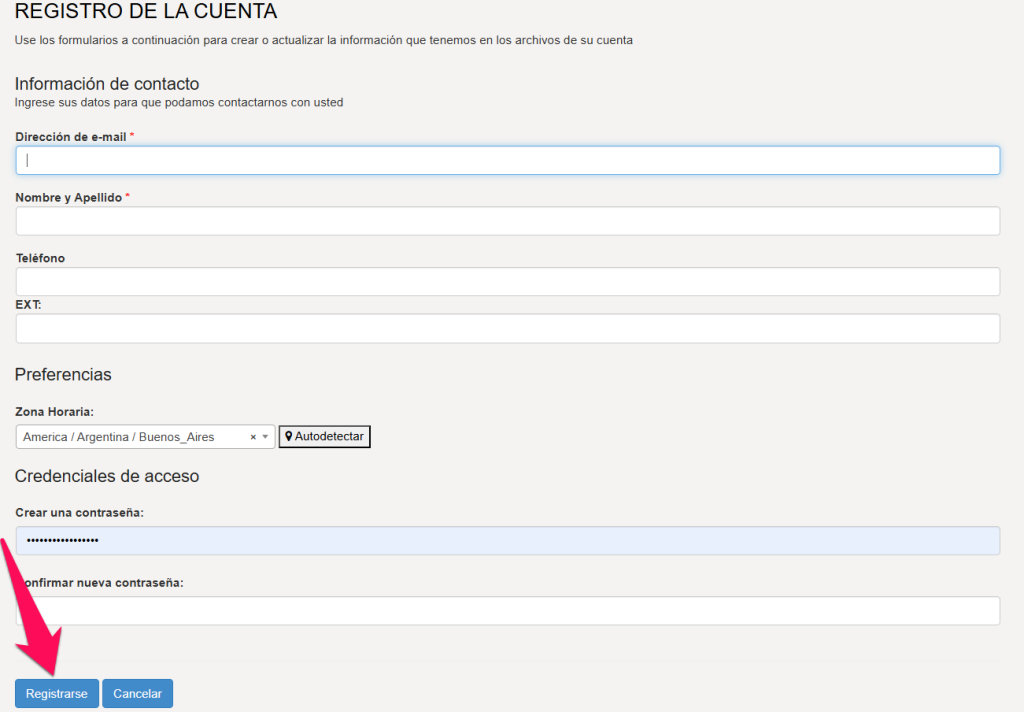Click the EXT: label
Image resolution: width=1024 pixels, height=712 pixels.
28,304
